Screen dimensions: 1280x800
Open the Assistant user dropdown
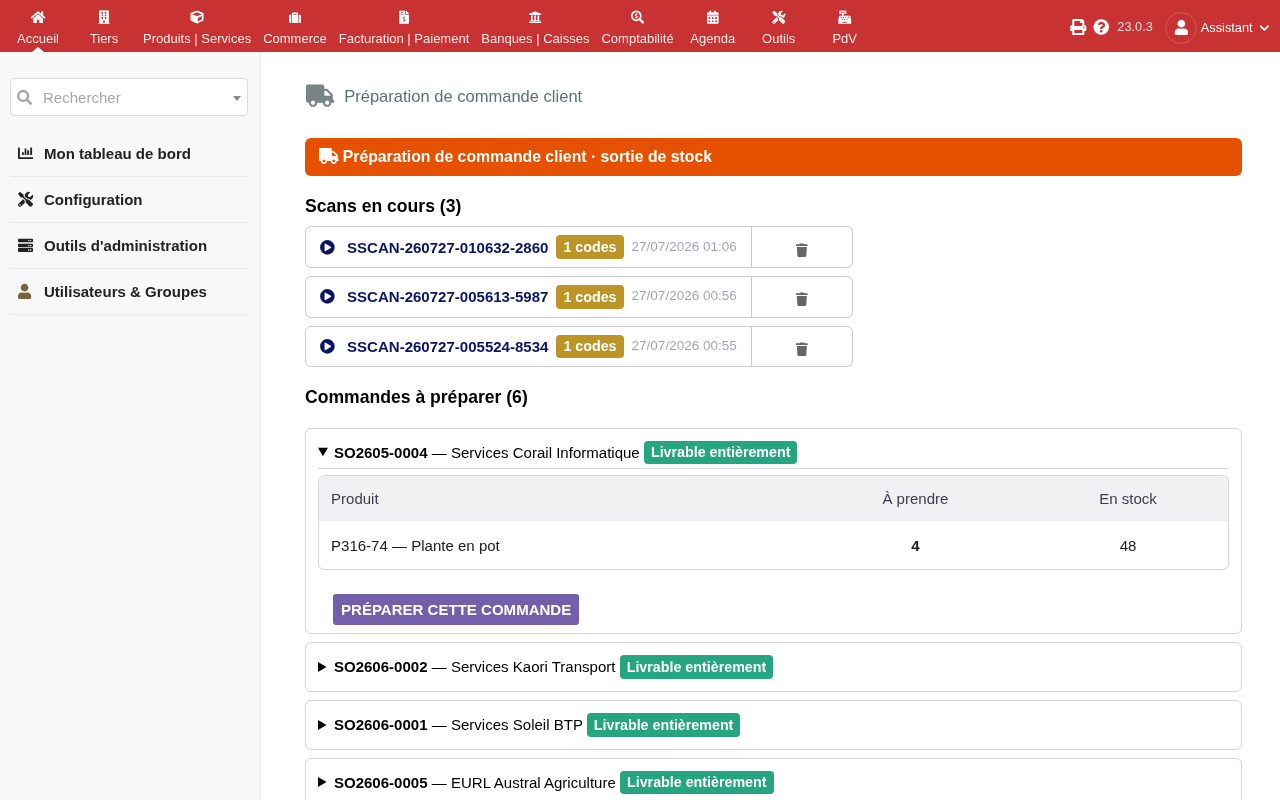pos(1217,28)
